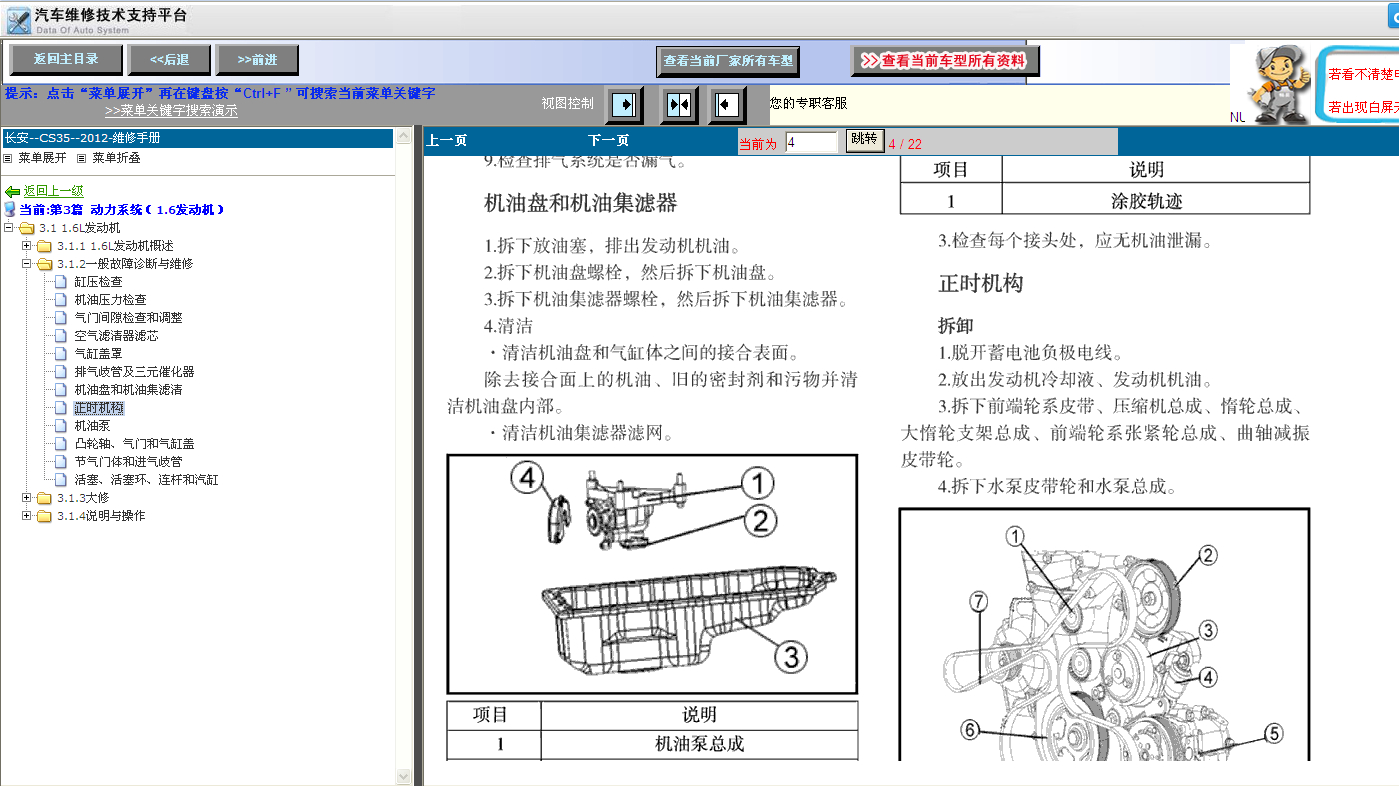Click the document icon beside 机油压力检查

61,300
